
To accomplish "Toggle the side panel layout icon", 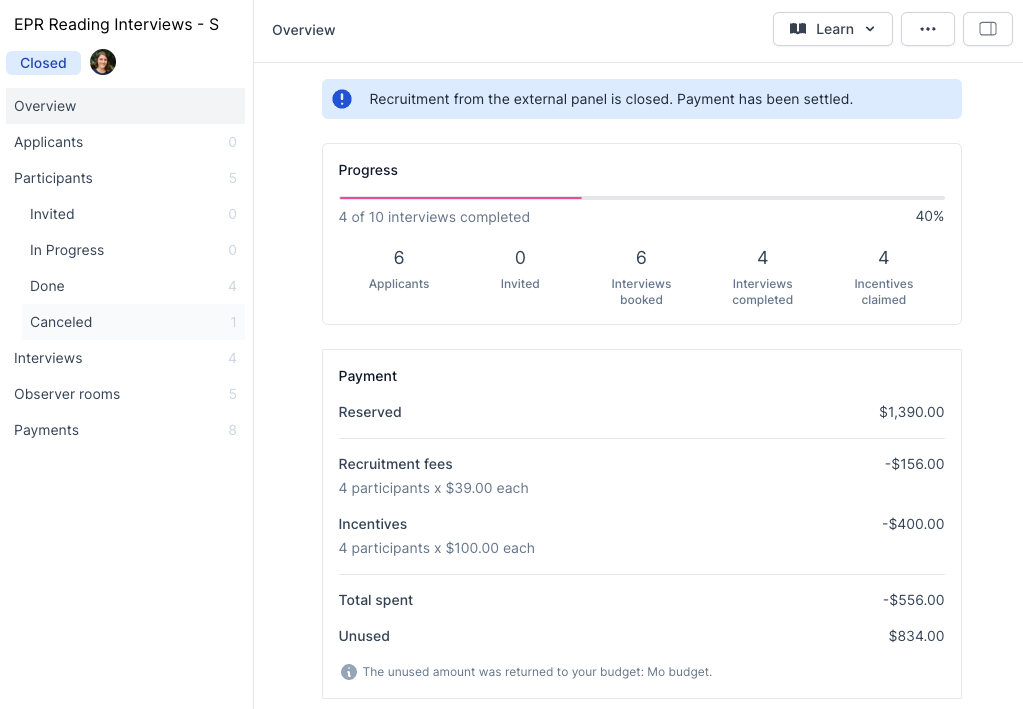I will pos(987,29).
